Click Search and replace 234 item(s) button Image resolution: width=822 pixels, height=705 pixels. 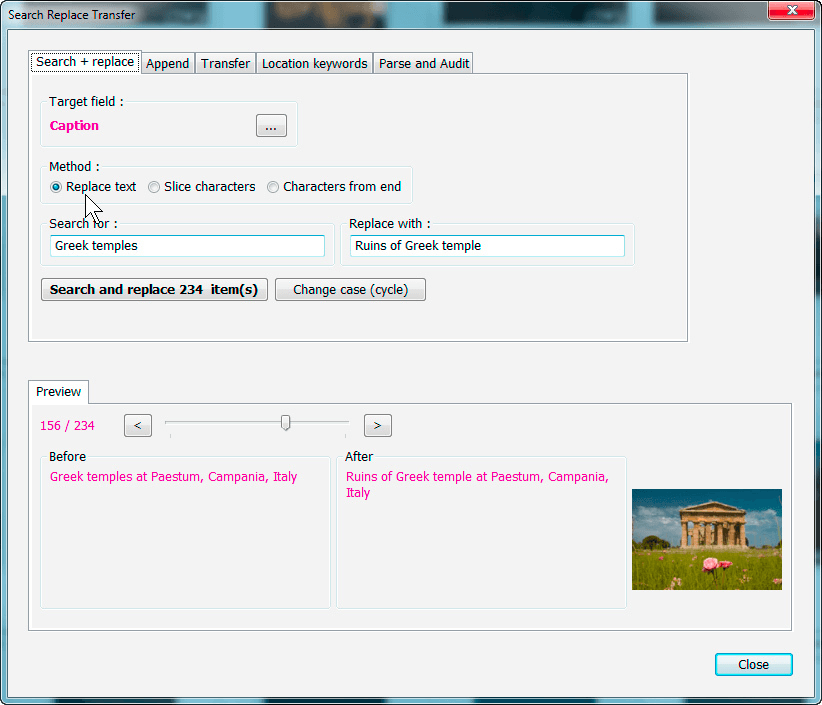(154, 289)
